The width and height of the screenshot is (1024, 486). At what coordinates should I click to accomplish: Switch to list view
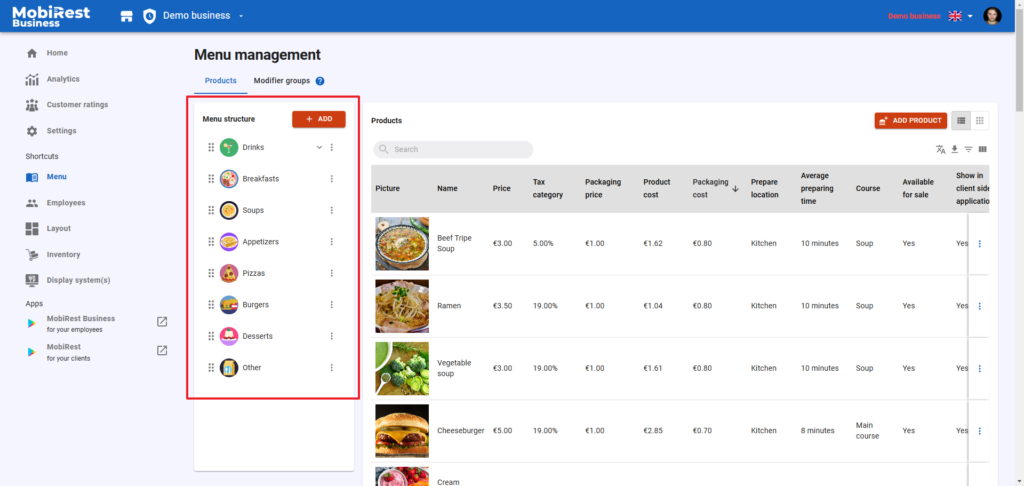(961, 121)
